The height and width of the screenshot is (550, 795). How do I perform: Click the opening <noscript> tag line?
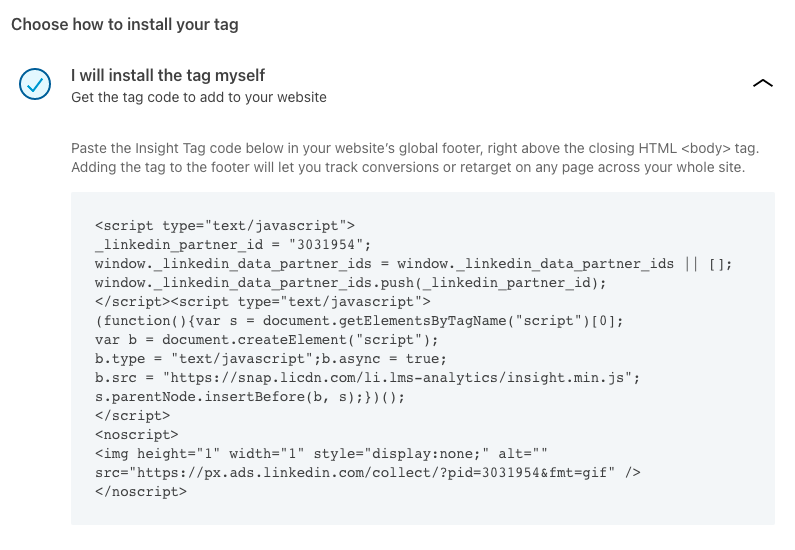(136, 435)
